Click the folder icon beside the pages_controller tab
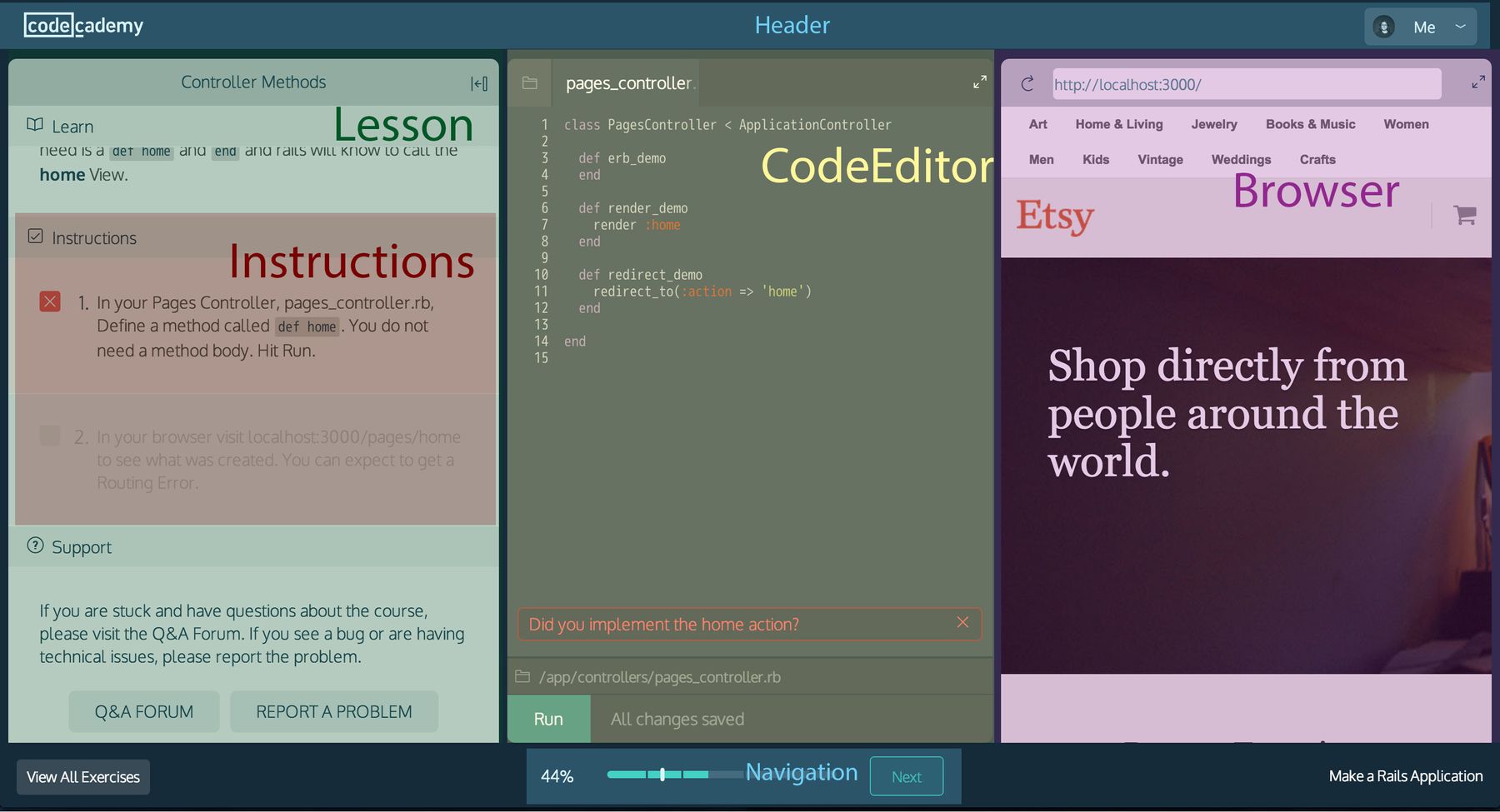 tap(530, 82)
